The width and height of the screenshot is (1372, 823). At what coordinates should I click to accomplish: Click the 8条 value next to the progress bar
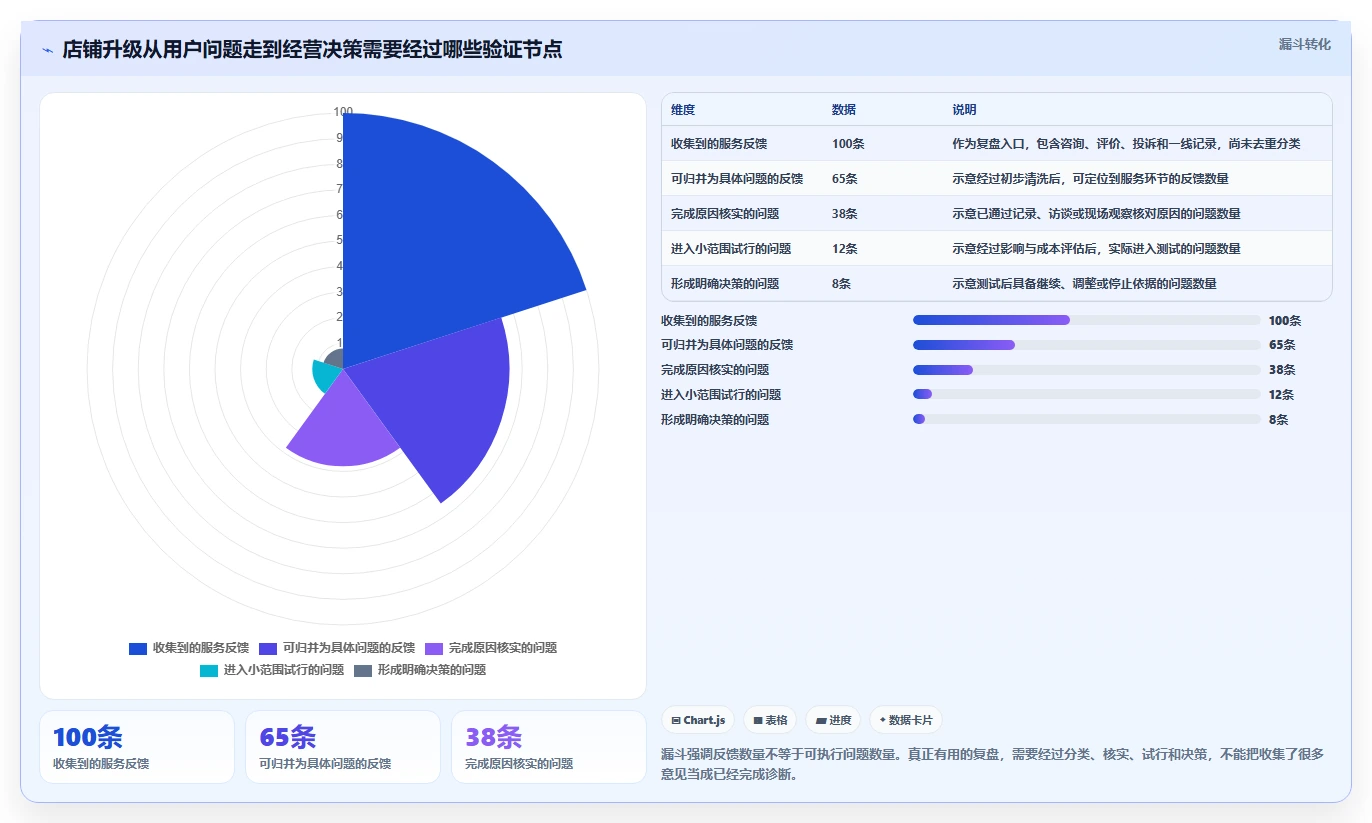(x=1278, y=420)
